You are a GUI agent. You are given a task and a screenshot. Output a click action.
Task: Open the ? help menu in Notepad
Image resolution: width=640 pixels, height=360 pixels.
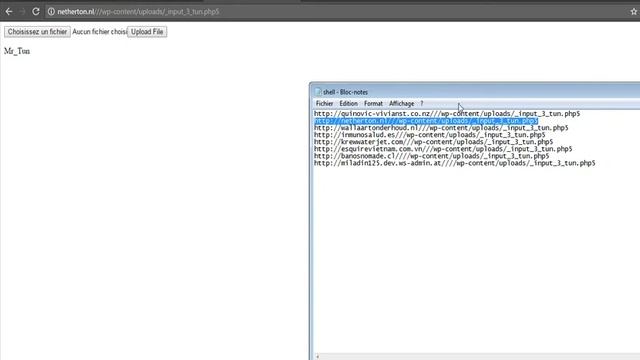point(422,104)
